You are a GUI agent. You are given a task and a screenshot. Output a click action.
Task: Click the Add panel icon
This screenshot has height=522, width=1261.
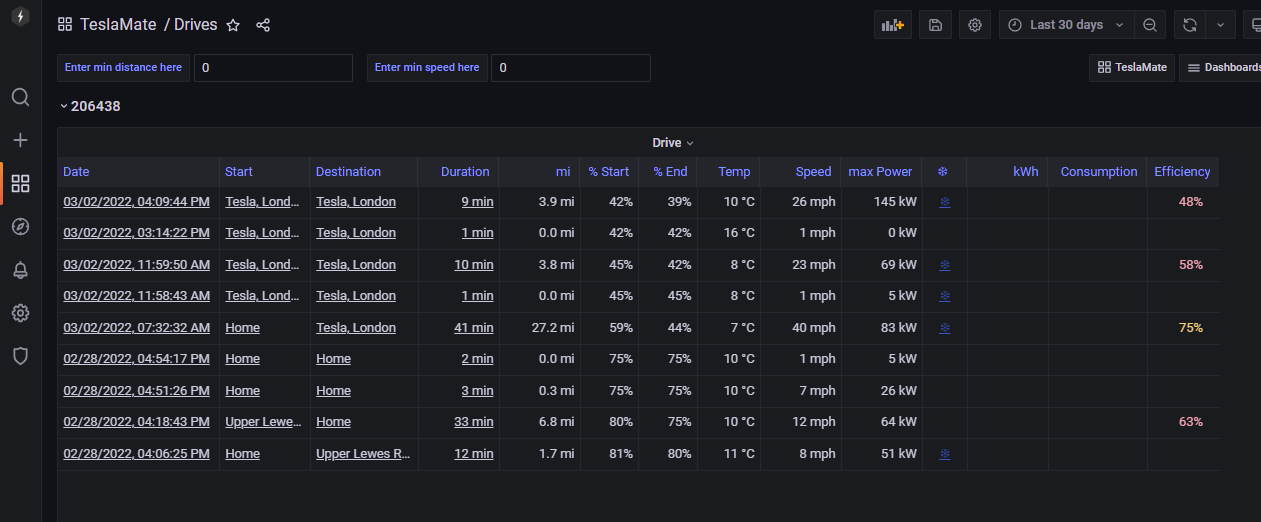(x=892, y=25)
